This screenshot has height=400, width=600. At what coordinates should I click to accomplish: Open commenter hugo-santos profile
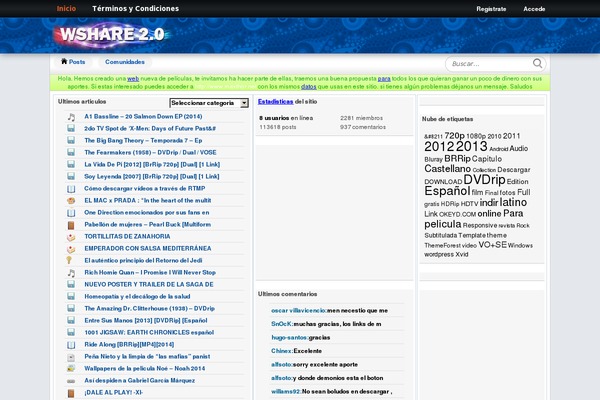289,337
